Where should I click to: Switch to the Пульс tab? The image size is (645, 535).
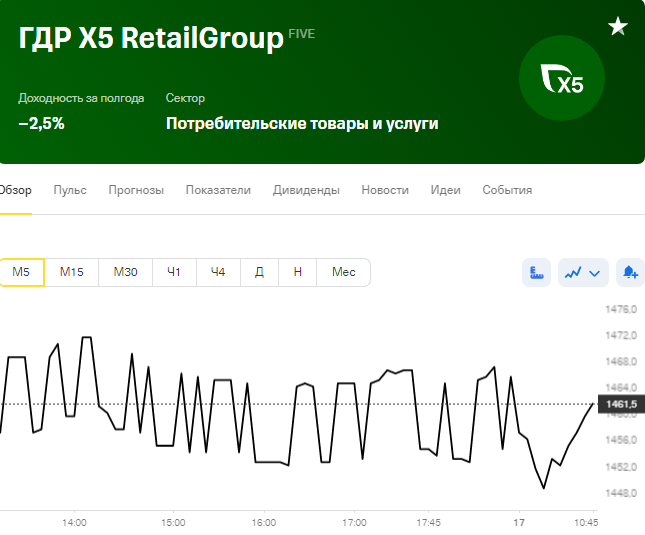pyautogui.click(x=70, y=190)
